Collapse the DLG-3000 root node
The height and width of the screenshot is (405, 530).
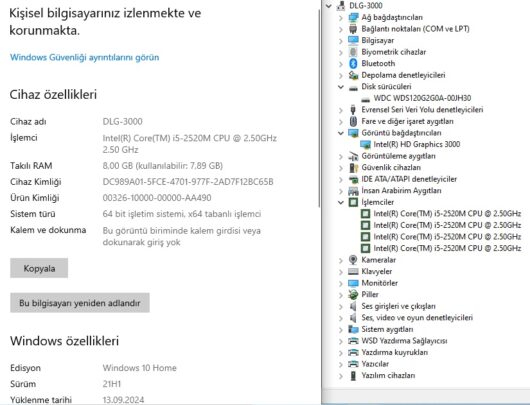point(328,5)
